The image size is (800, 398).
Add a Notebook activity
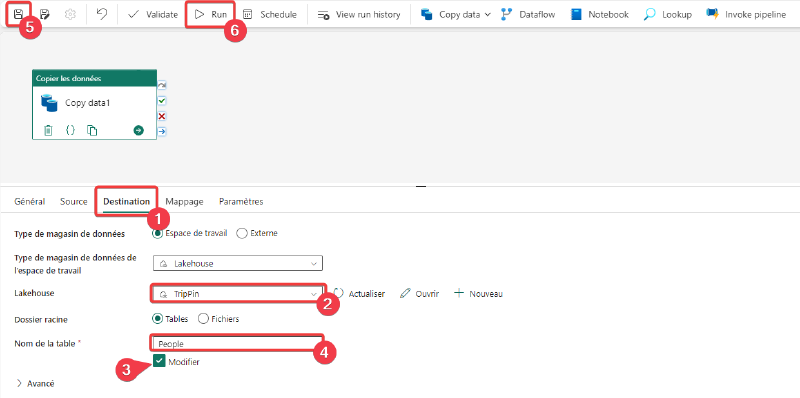click(600, 14)
